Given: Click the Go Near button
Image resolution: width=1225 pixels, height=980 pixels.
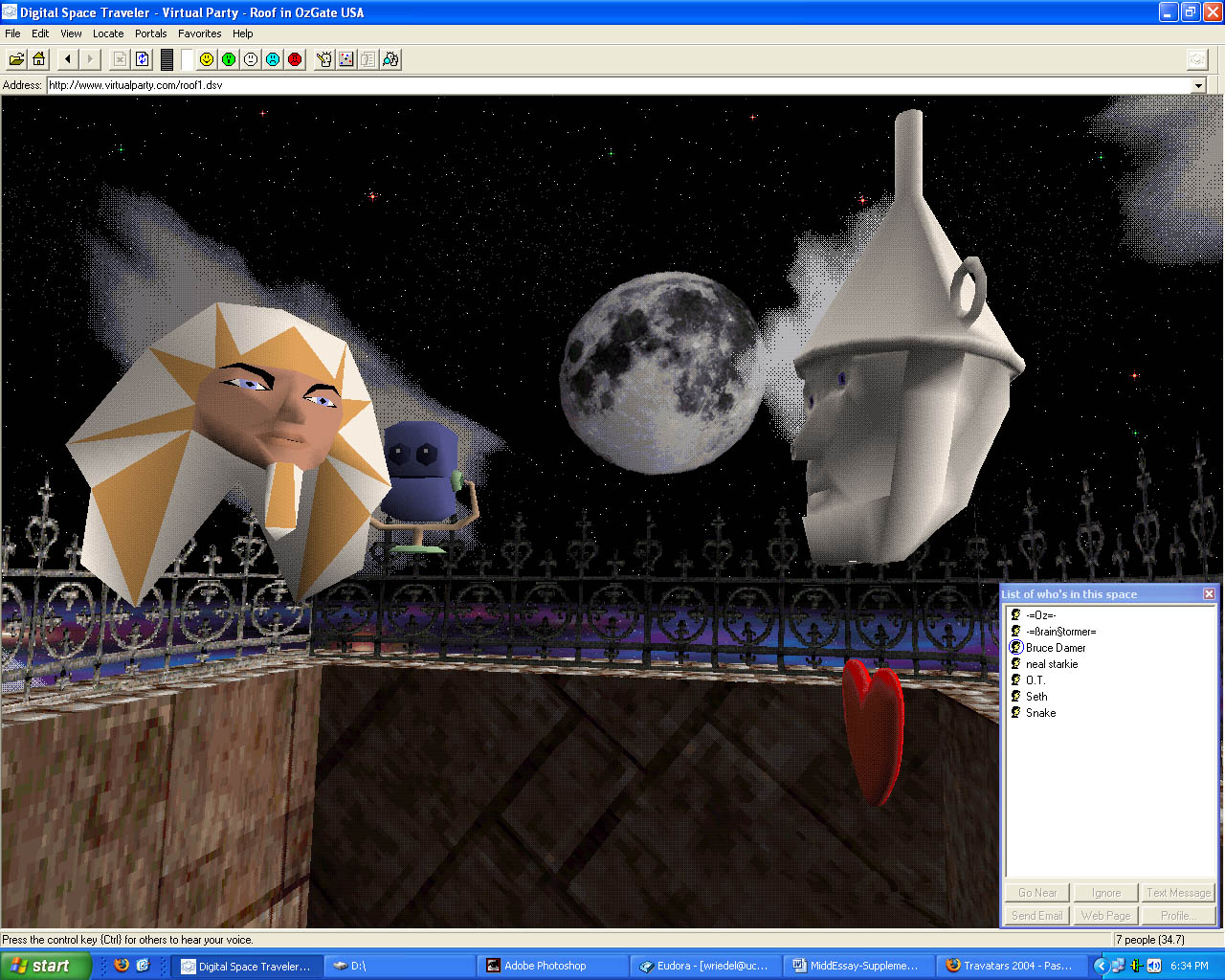Looking at the screenshot, I should click(x=1037, y=893).
